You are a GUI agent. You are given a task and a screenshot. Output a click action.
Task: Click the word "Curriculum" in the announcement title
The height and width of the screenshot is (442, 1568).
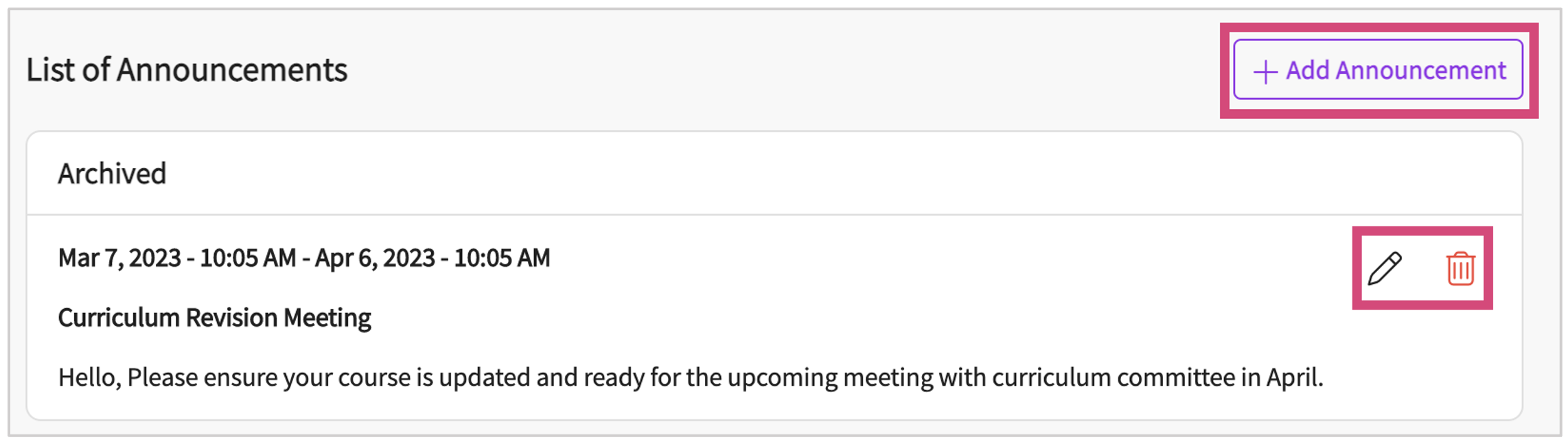[119, 318]
